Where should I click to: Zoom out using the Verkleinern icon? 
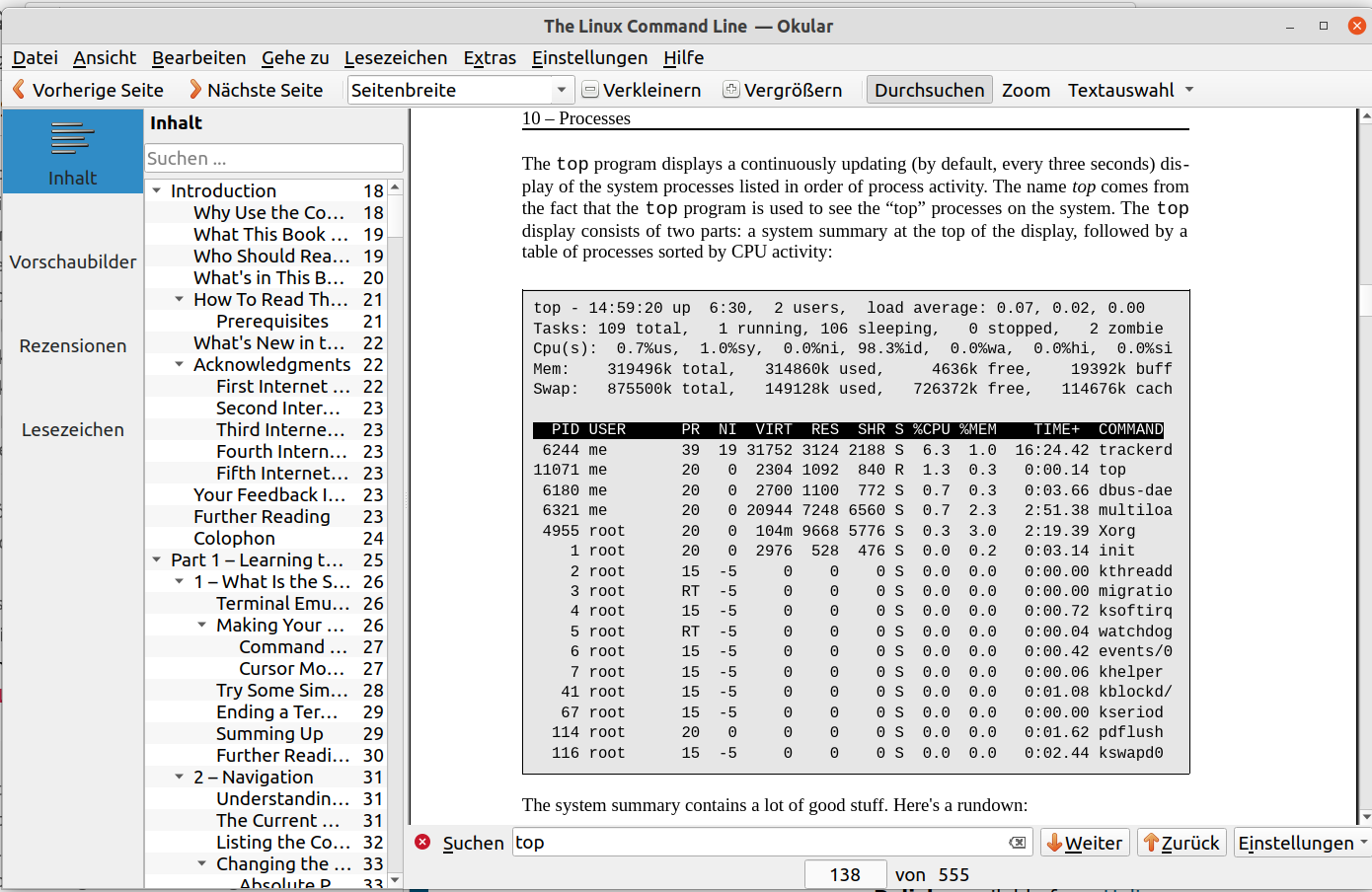click(590, 90)
